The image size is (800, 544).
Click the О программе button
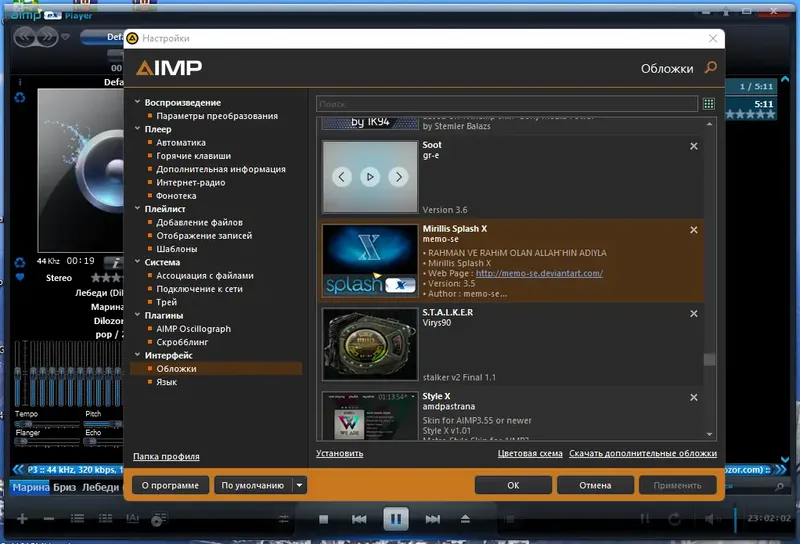pyautogui.click(x=170, y=485)
